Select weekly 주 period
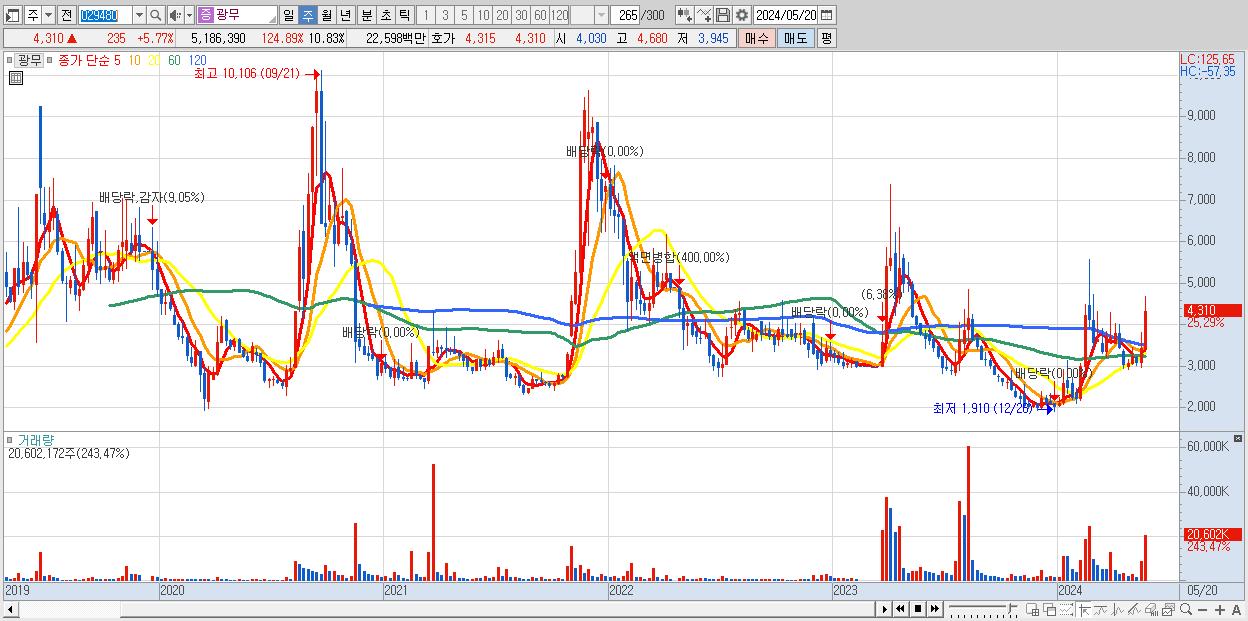This screenshot has width=1248, height=621. 307,15
